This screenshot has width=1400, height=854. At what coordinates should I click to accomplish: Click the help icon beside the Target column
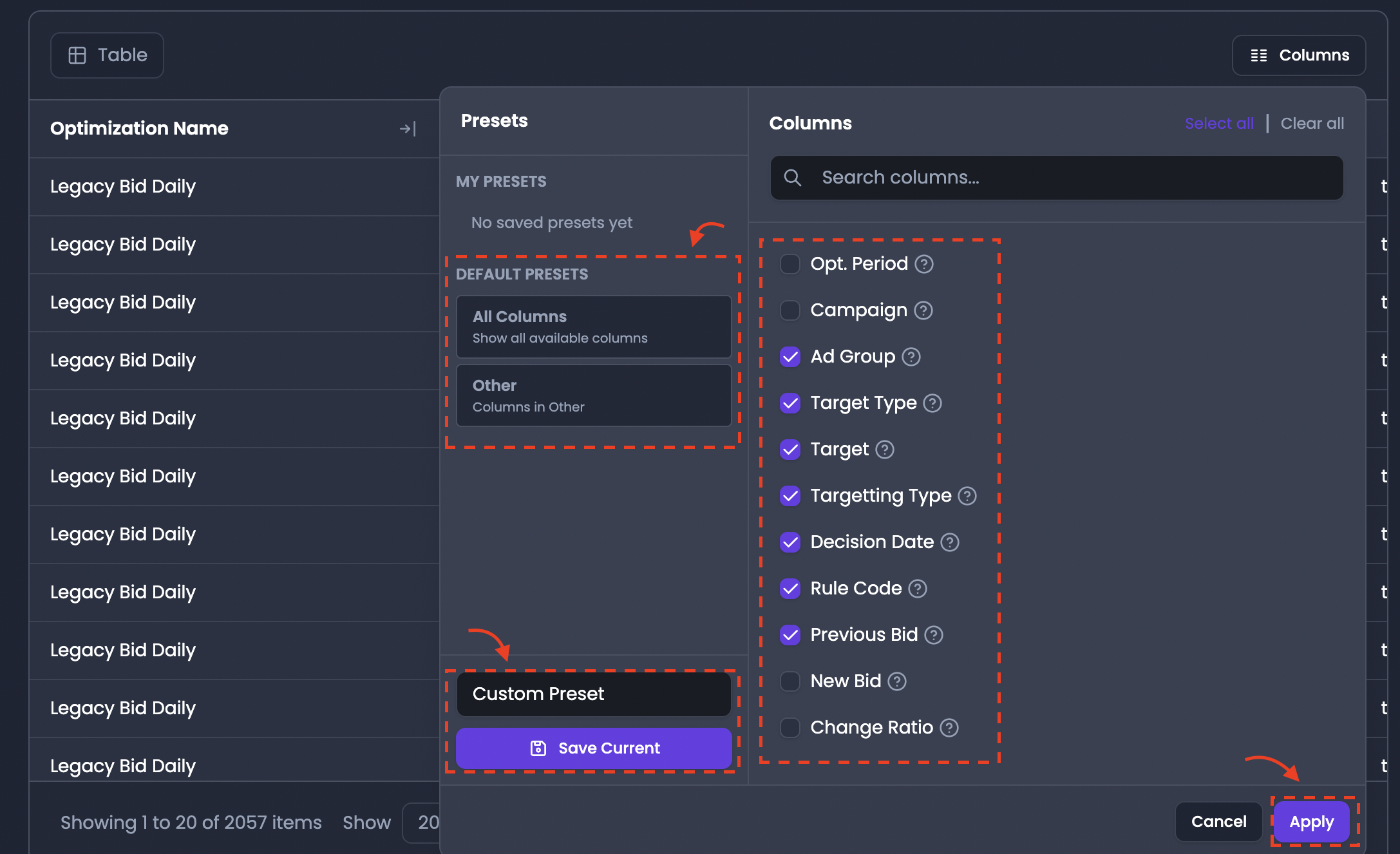[885, 450]
